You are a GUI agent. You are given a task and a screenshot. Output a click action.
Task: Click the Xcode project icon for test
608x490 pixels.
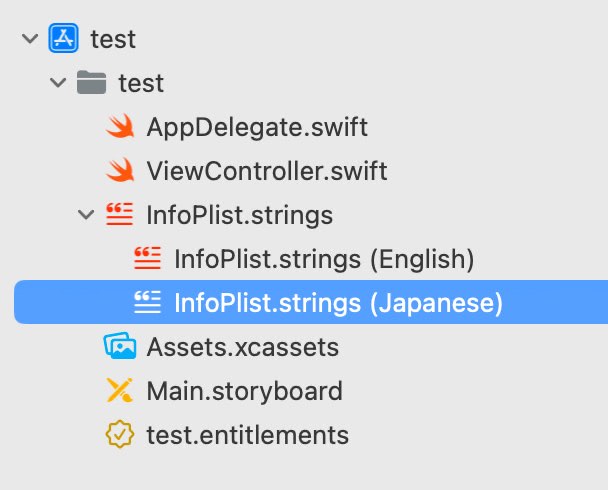[x=63, y=38]
